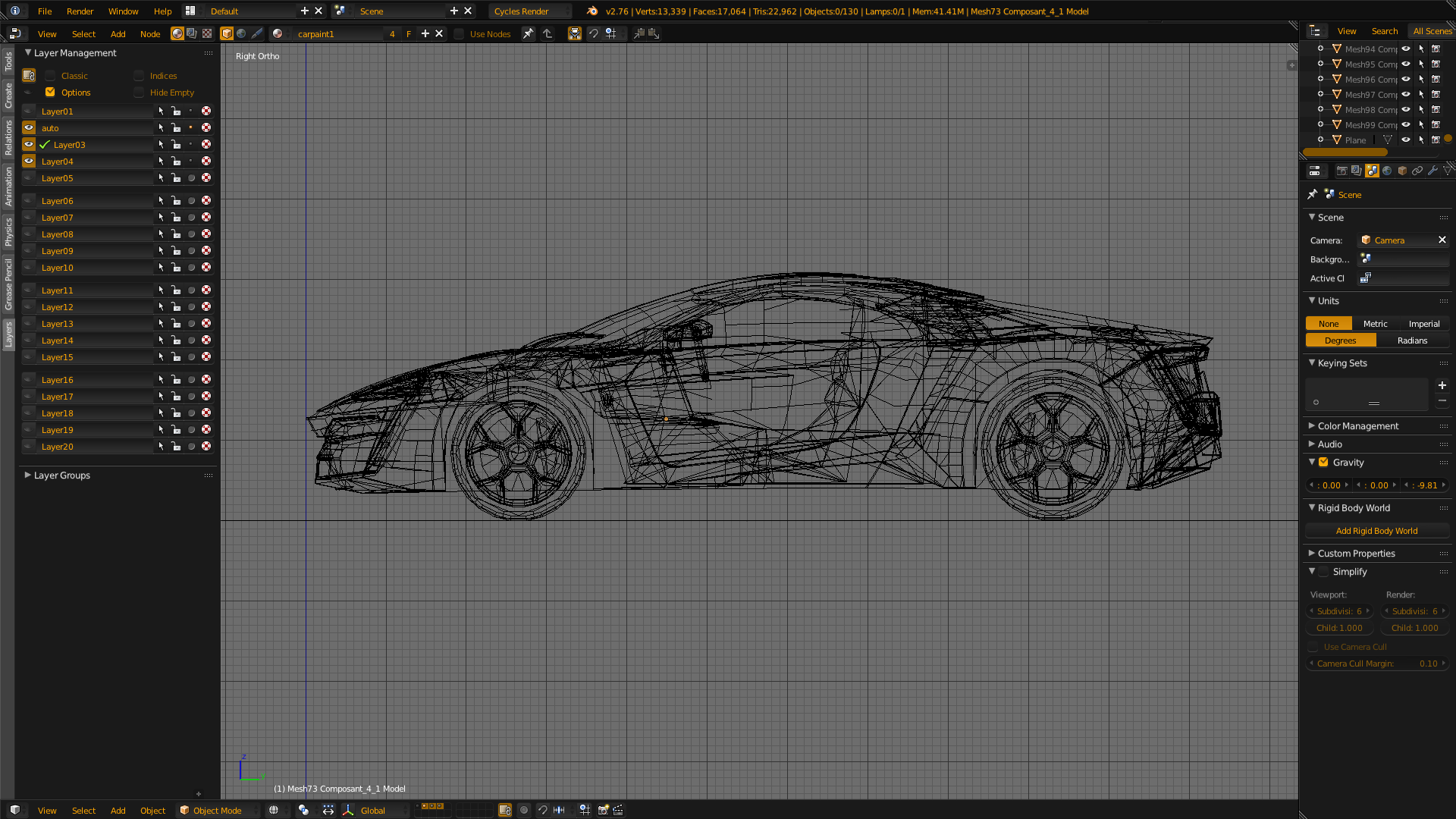The height and width of the screenshot is (819, 1456).
Task: Click the Constraints chain-link tab
Action: click(1417, 171)
